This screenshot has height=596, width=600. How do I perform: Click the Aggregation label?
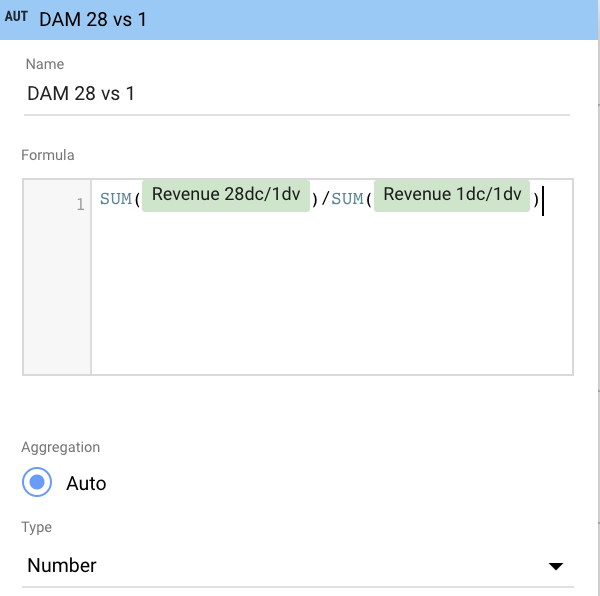click(60, 447)
